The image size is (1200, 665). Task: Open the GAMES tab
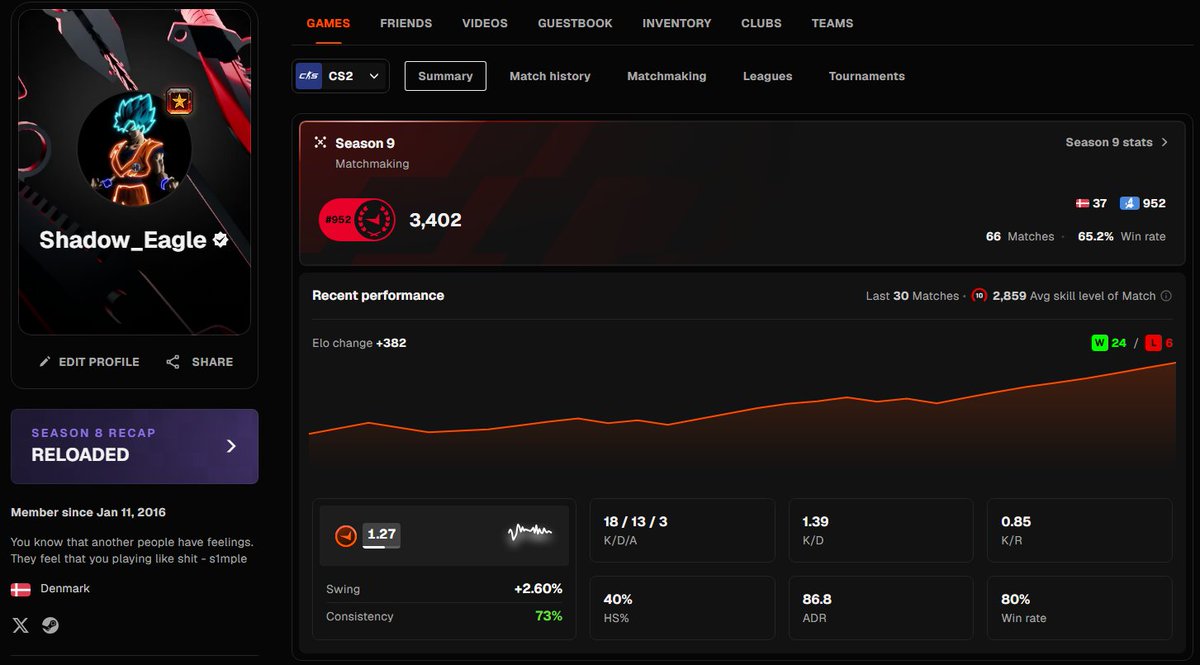click(x=328, y=23)
